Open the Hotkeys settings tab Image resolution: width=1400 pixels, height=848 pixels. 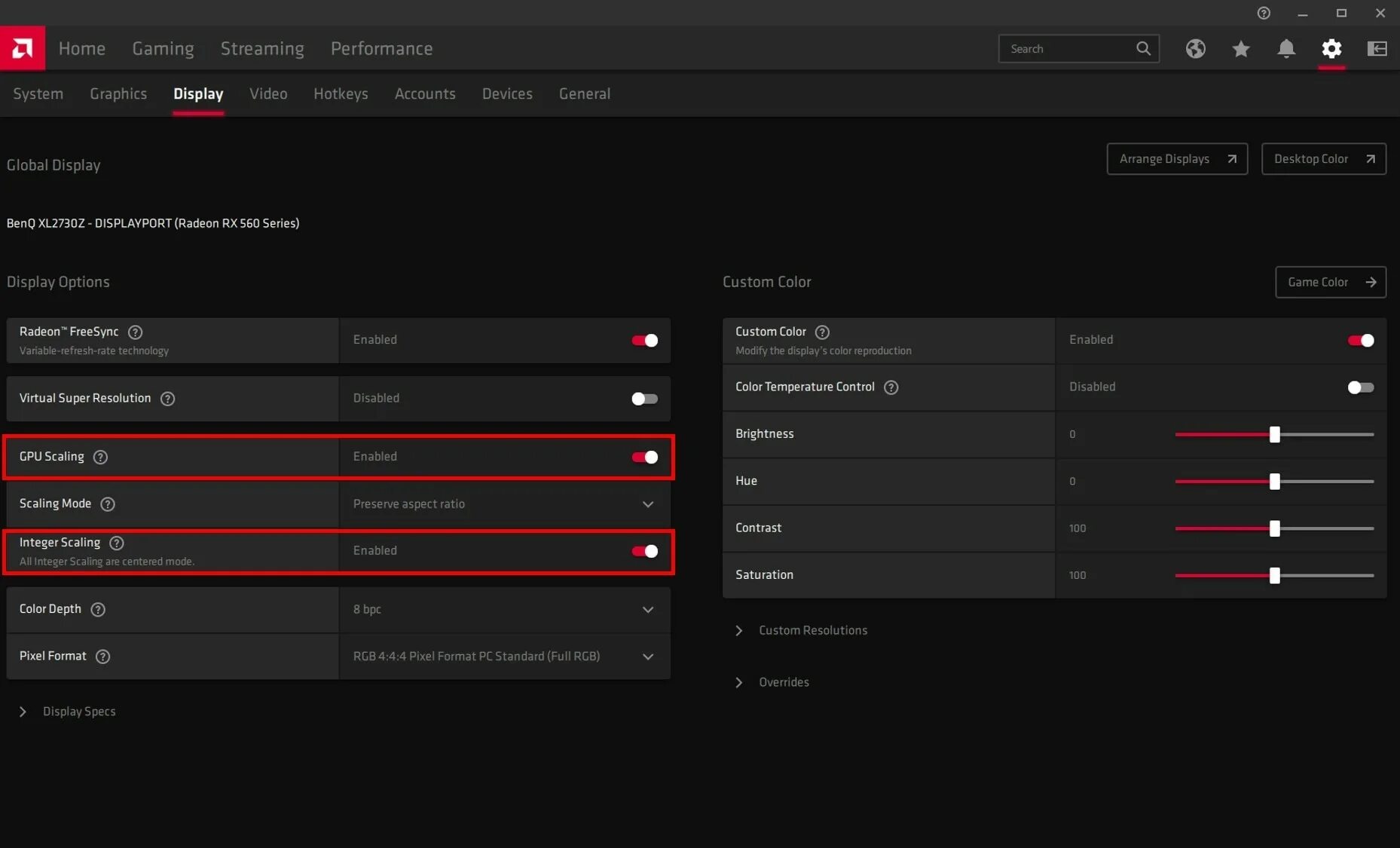341,94
